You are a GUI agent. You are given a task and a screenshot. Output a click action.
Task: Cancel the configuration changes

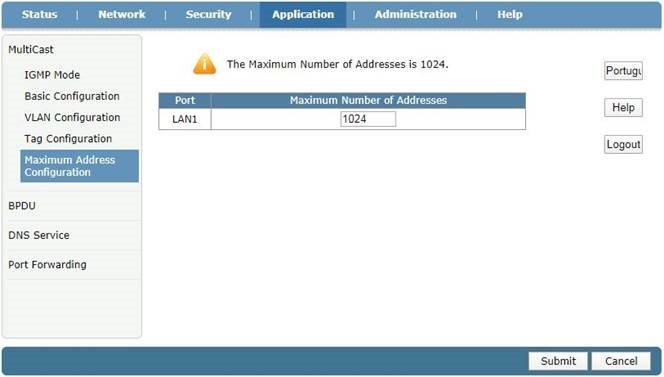[621, 361]
